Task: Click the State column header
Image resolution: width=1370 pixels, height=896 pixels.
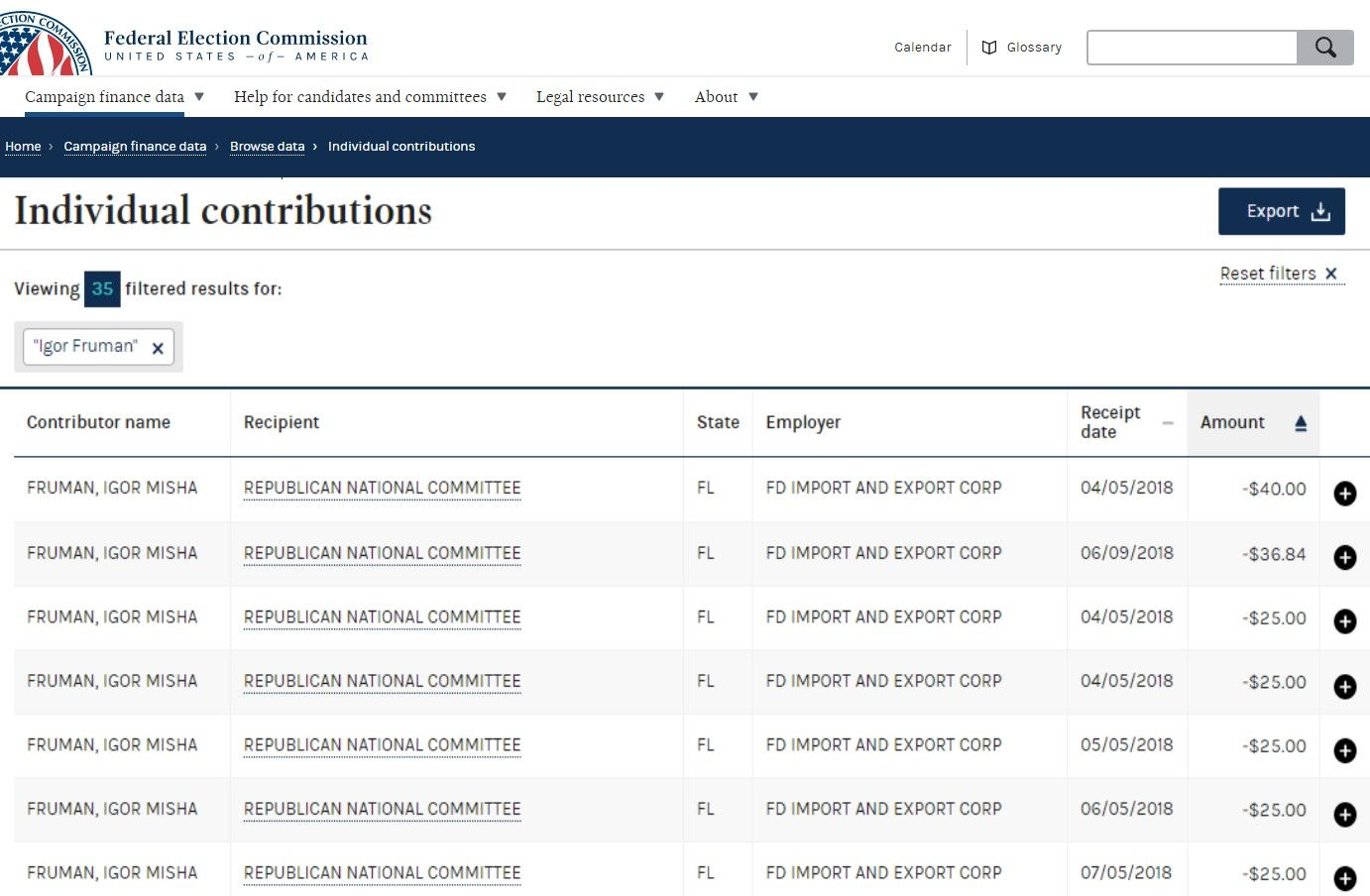Action: pos(718,422)
